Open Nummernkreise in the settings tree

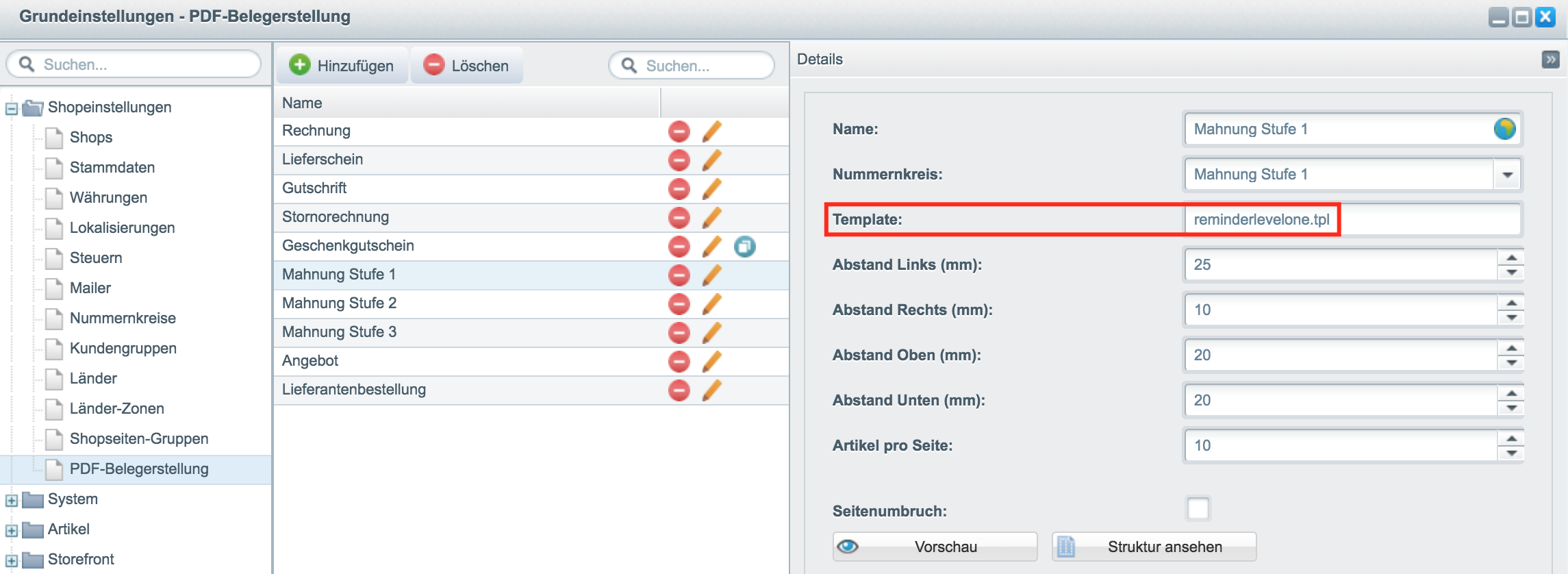[x=123, y=318]
